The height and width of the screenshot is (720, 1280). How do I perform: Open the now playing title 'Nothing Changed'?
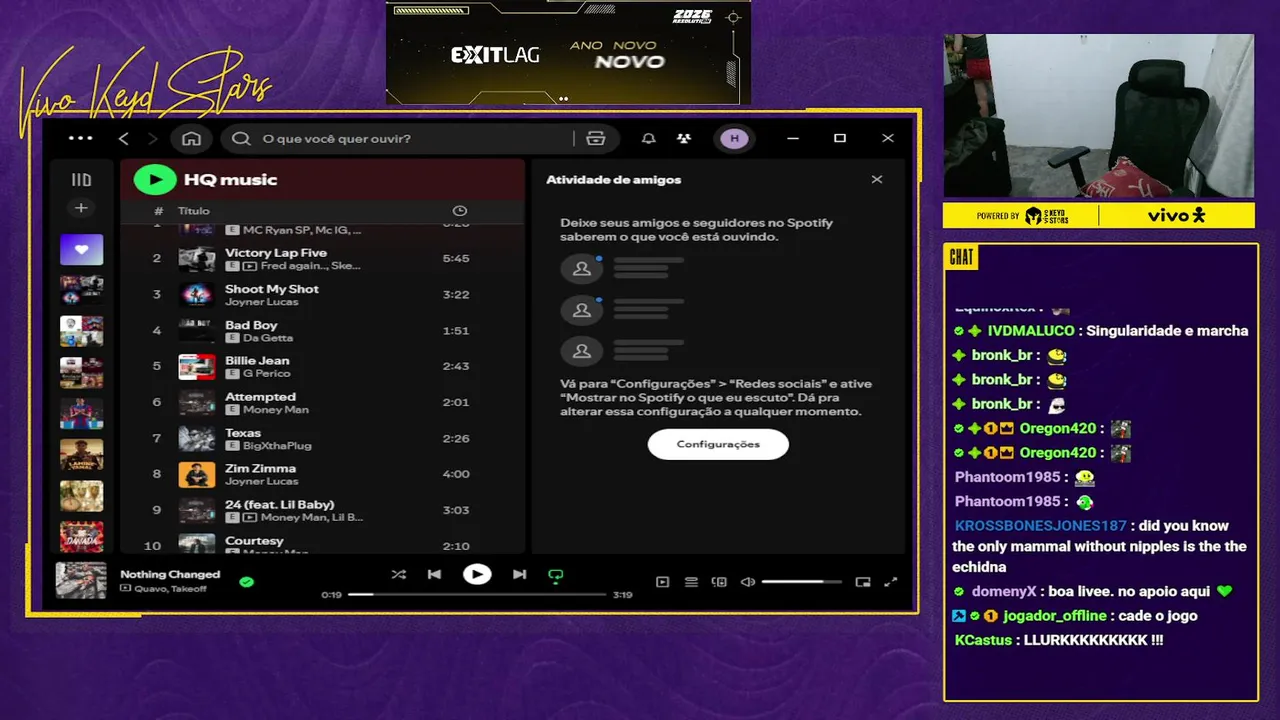pos(170,574)
